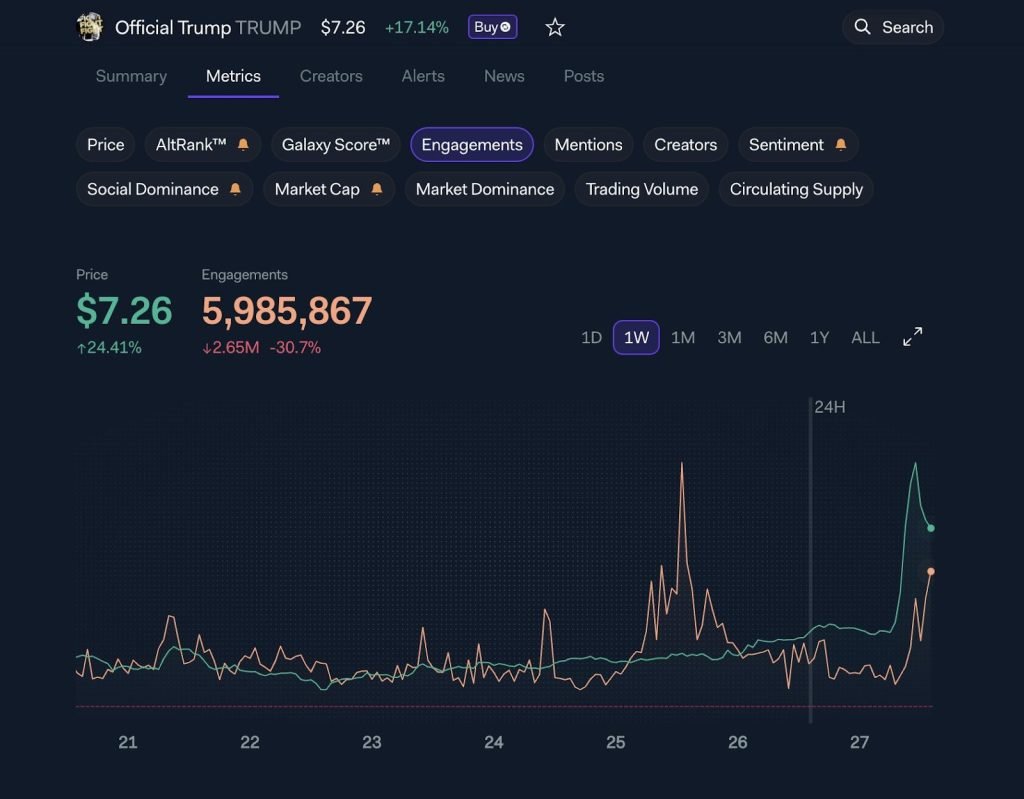Select the 1M time range
The width and height of the screenshot is (1024, 799).
[x=683, y=338]
